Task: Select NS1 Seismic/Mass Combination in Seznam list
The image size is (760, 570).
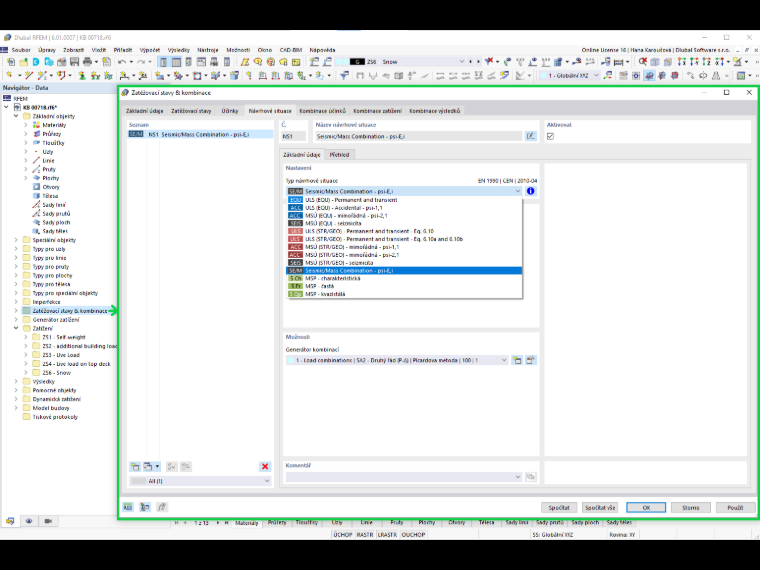Action: [200, 134]
